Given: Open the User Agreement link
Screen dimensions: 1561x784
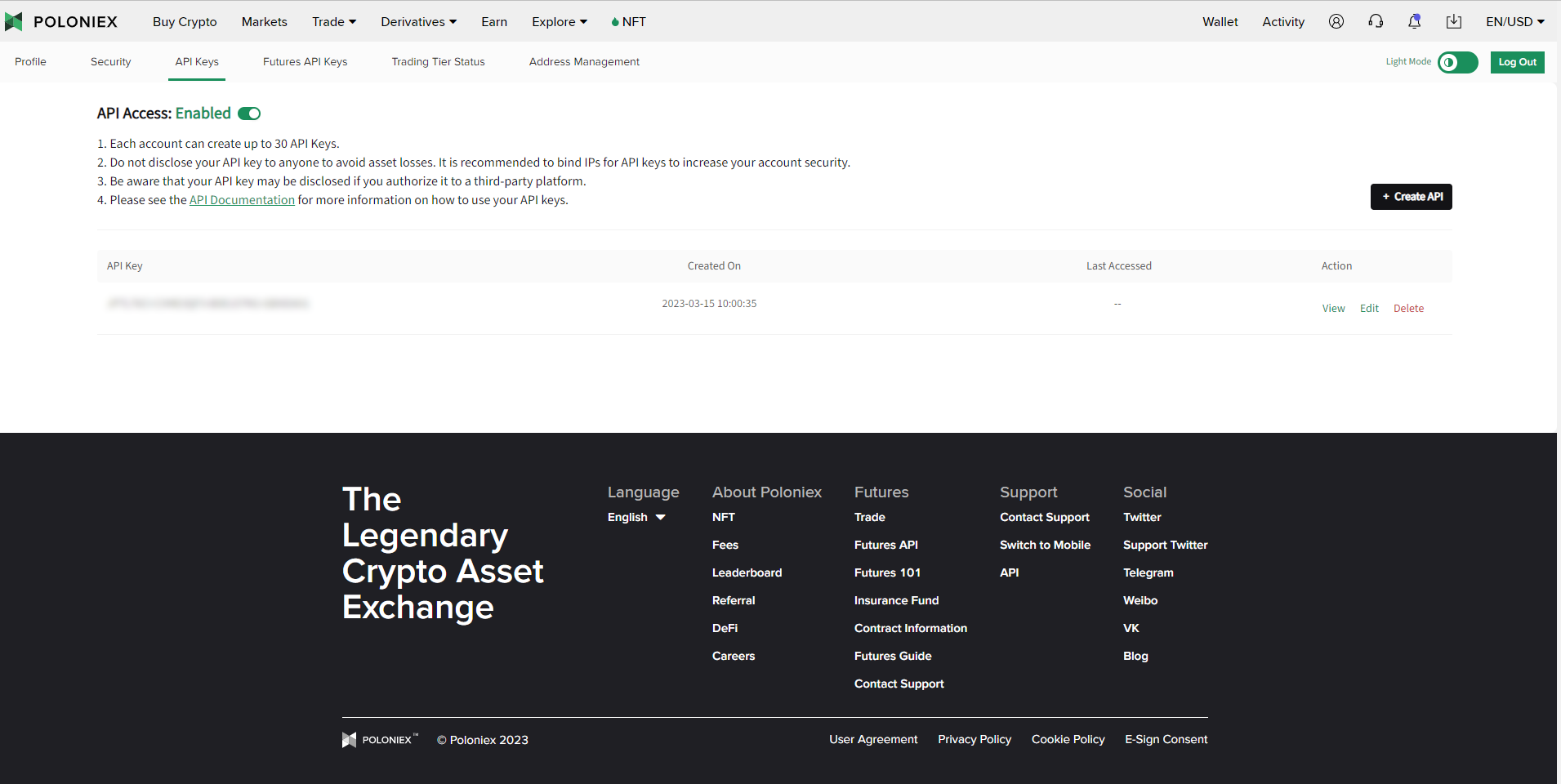Looking at the screenshot, I should [x=873, y=739].
